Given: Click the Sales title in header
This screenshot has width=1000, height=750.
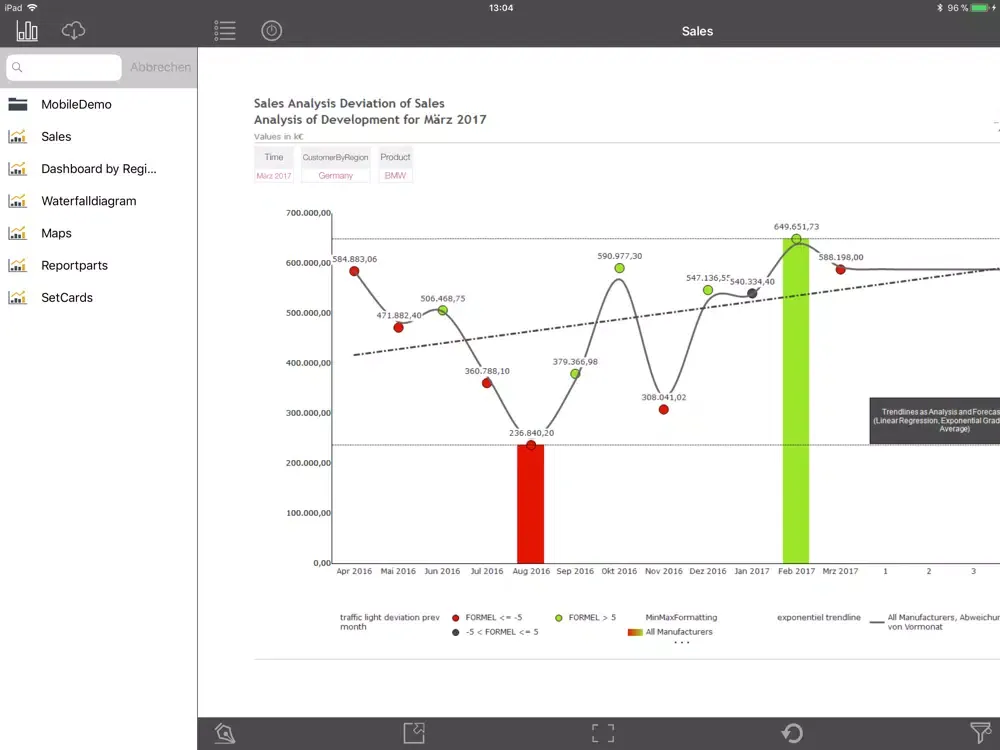Looking at the screenshot, I should (x=697, y=31).
